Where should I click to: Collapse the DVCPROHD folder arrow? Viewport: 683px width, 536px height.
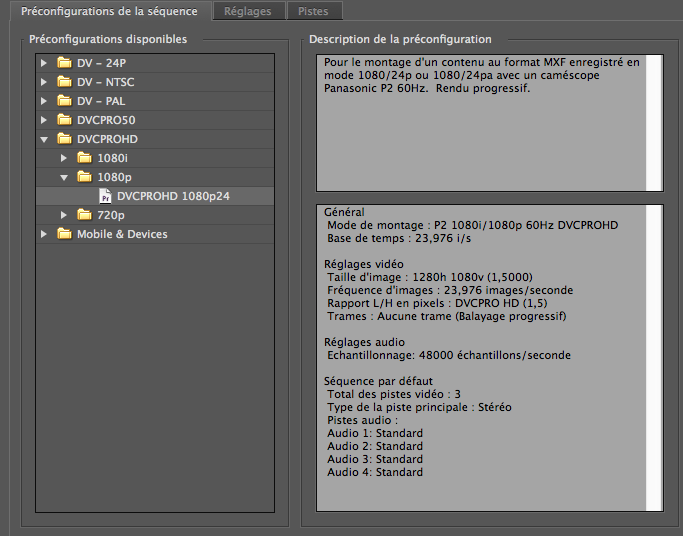[44, 139]
